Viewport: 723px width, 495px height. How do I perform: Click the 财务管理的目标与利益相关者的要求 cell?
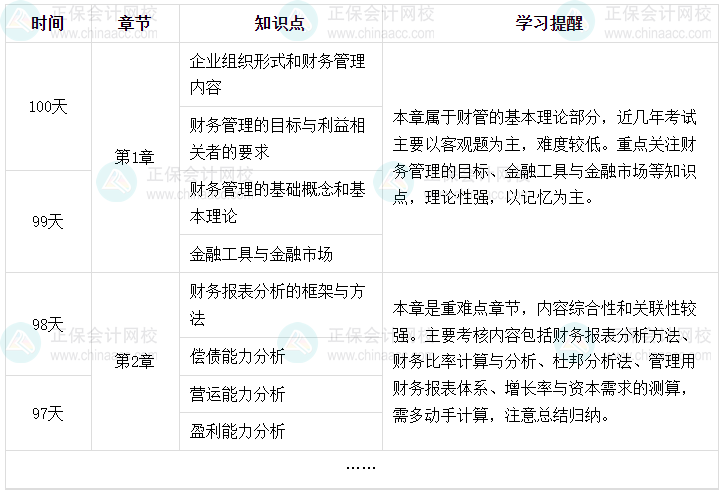pos(278,138)
